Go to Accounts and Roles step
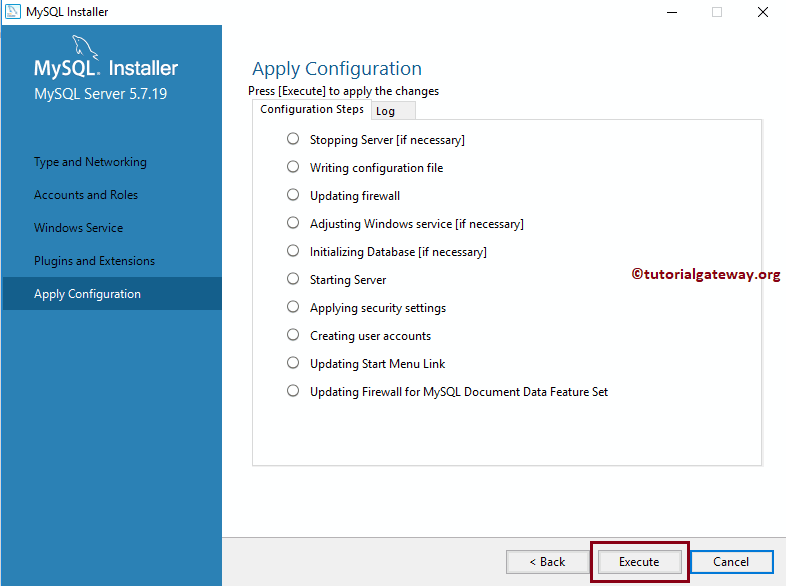The image size is (786, 586). [x=86, y=195]
